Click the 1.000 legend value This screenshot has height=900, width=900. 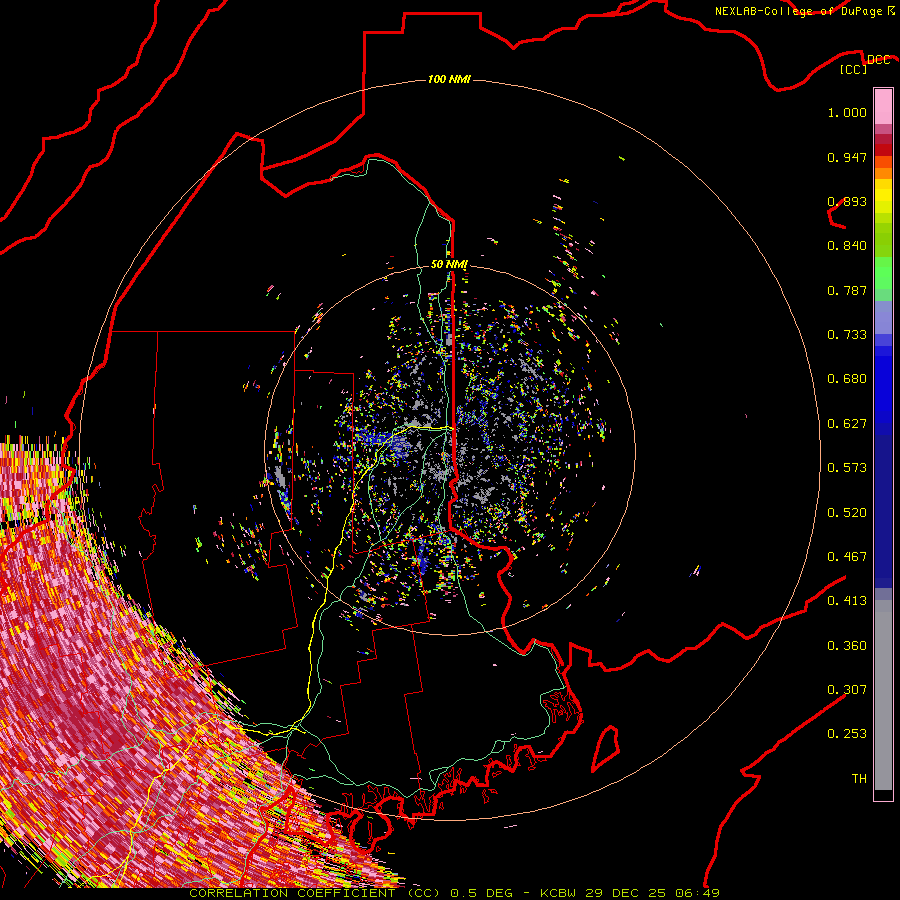(x=847, y=112)
